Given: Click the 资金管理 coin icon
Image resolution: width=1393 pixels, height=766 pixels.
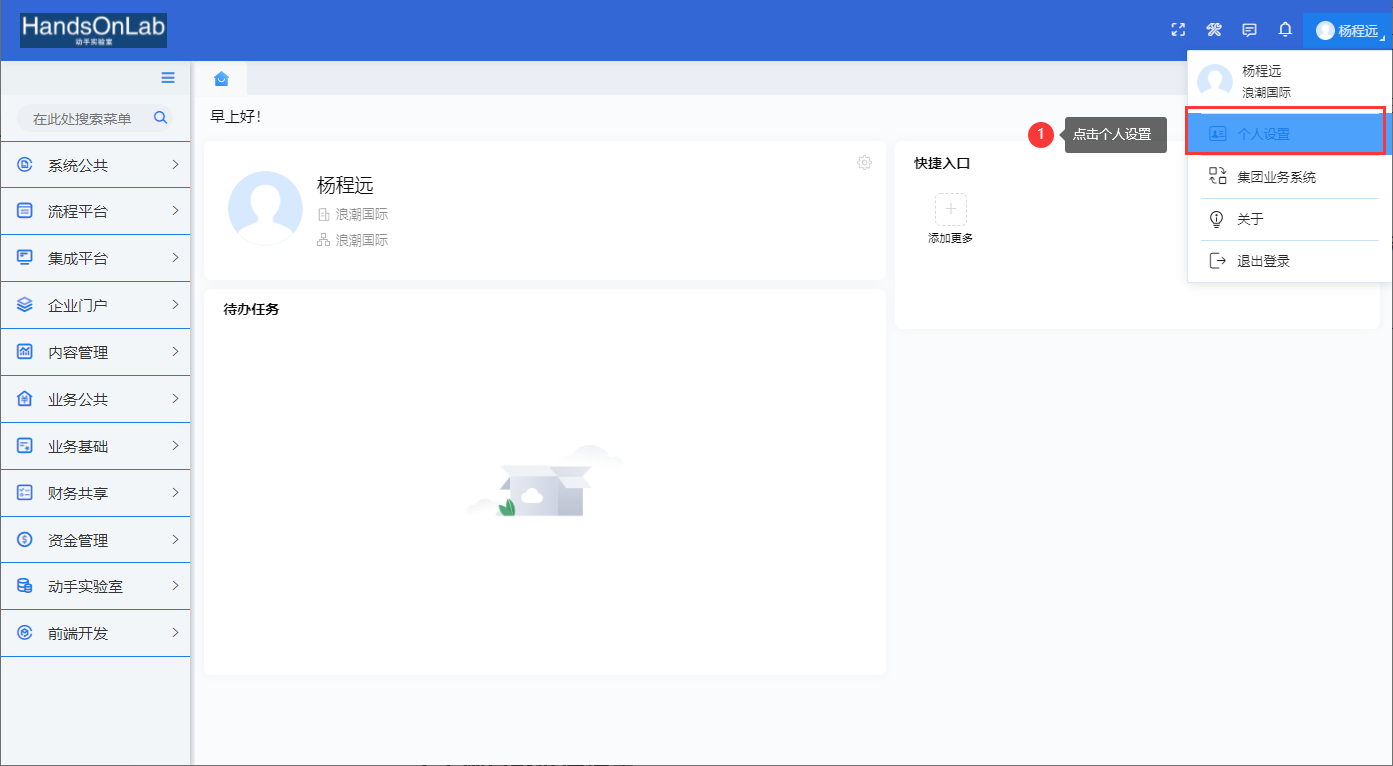Looking at the screenshot, I should [x=25, y=540].
